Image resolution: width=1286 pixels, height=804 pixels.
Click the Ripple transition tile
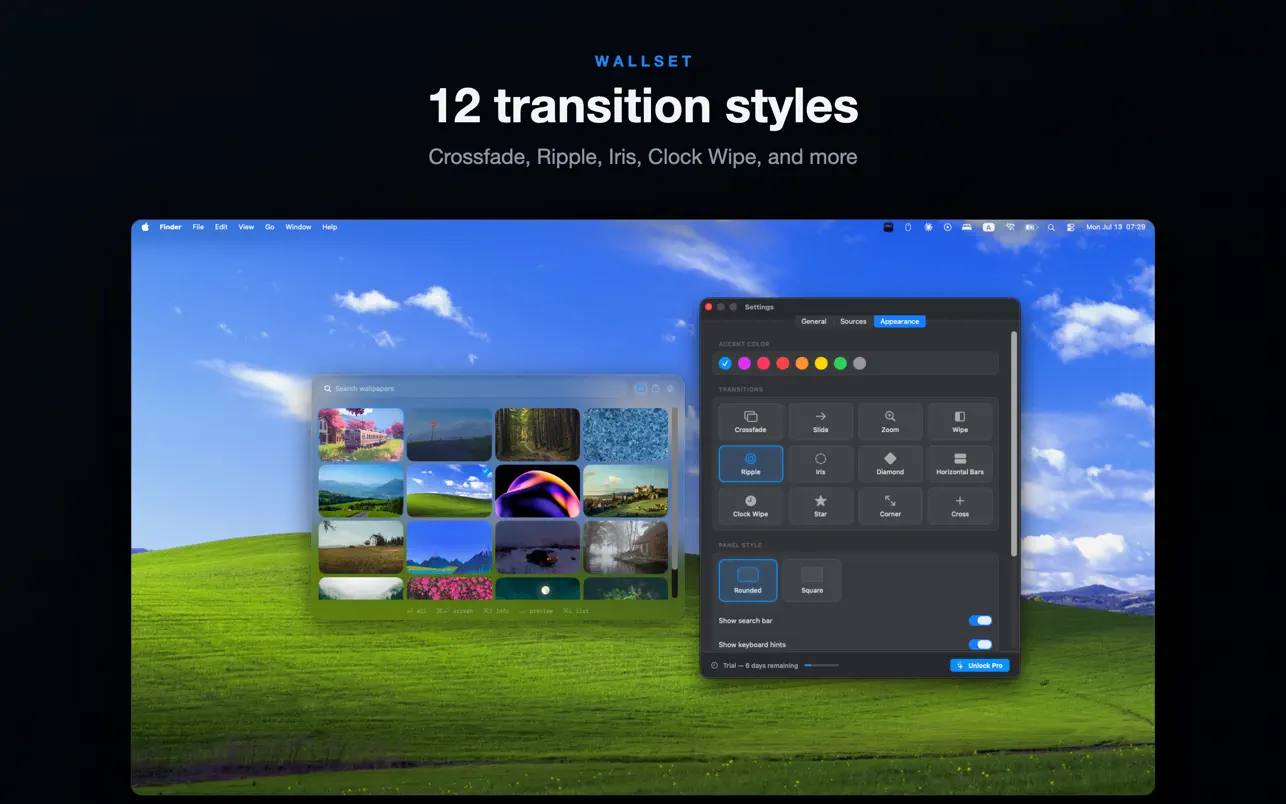point(750,463)
